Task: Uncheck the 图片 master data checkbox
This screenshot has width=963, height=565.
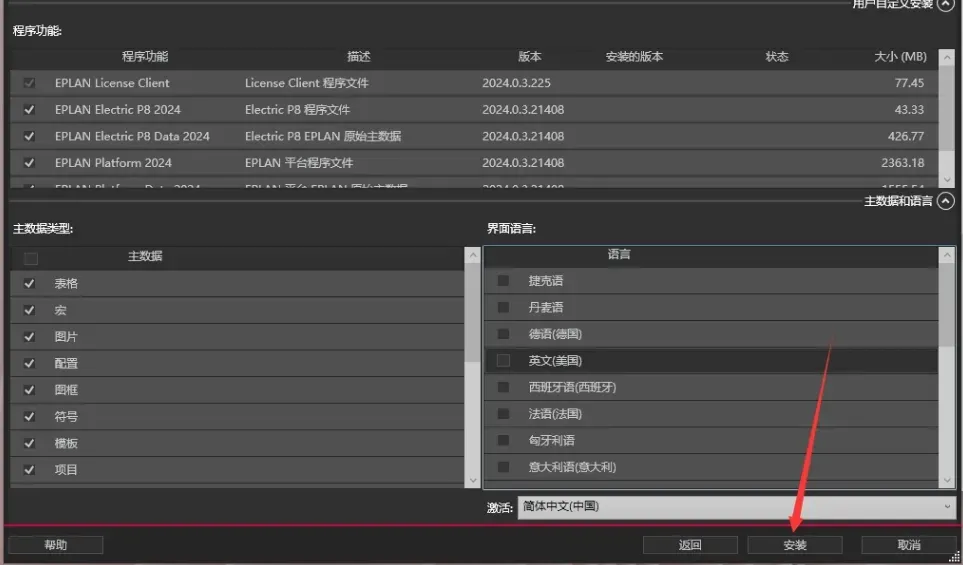Action: (29, 337)
